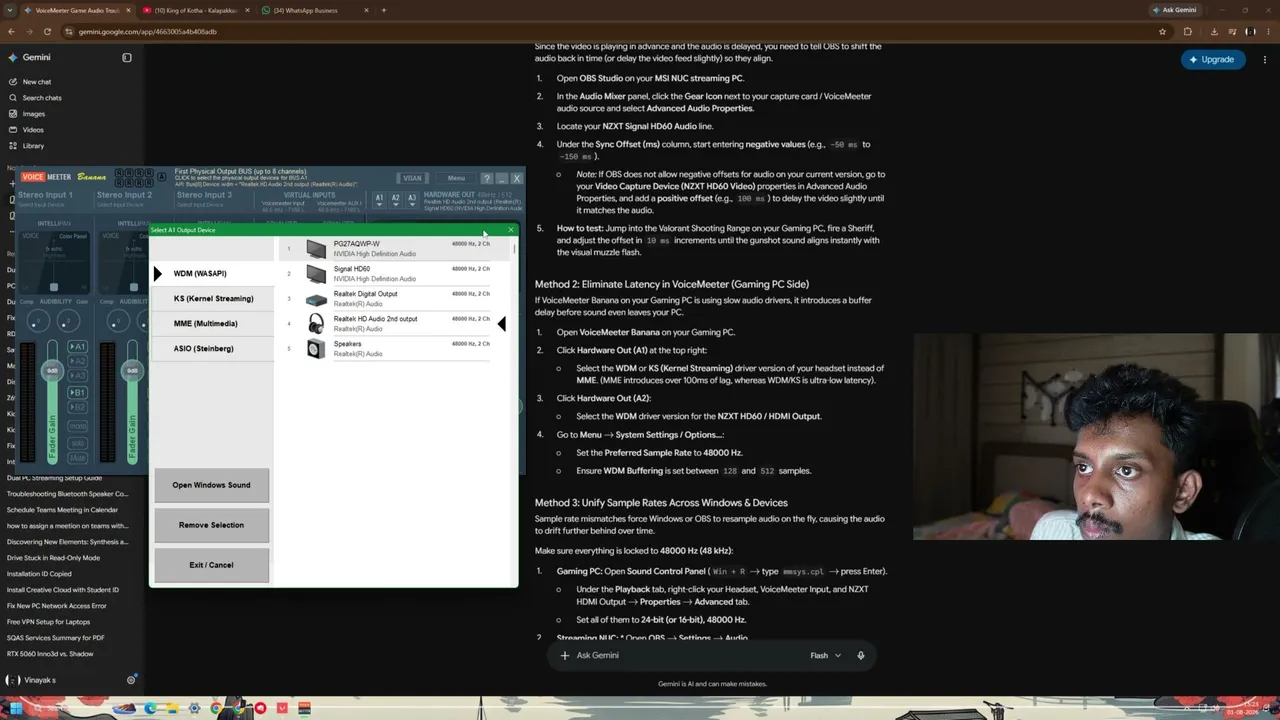
Task: Select the ASIO (Steinberg) driver tab
Action: click(x=211, y=349)
